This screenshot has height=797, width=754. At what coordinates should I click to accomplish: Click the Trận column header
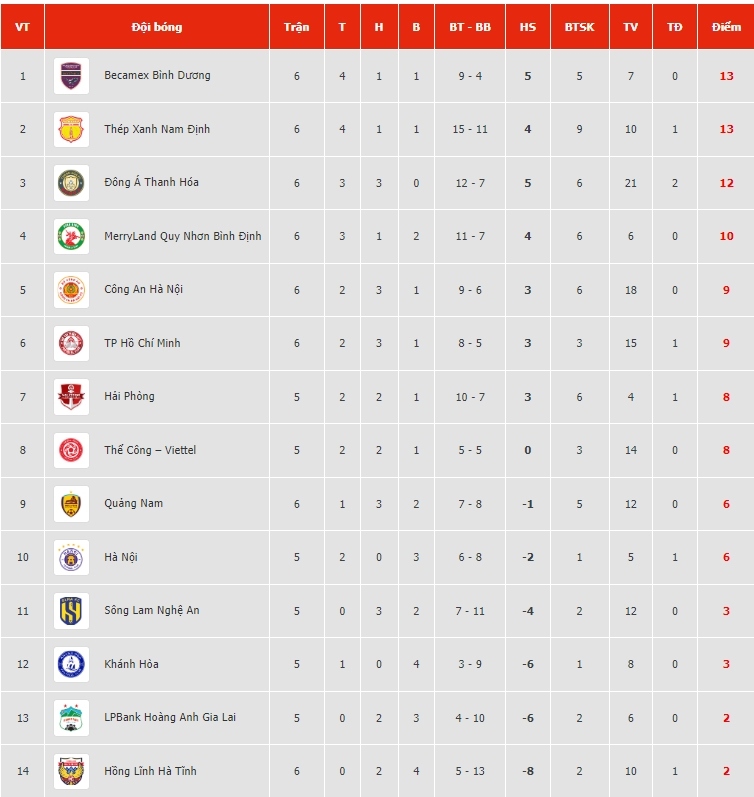point(296,27)
